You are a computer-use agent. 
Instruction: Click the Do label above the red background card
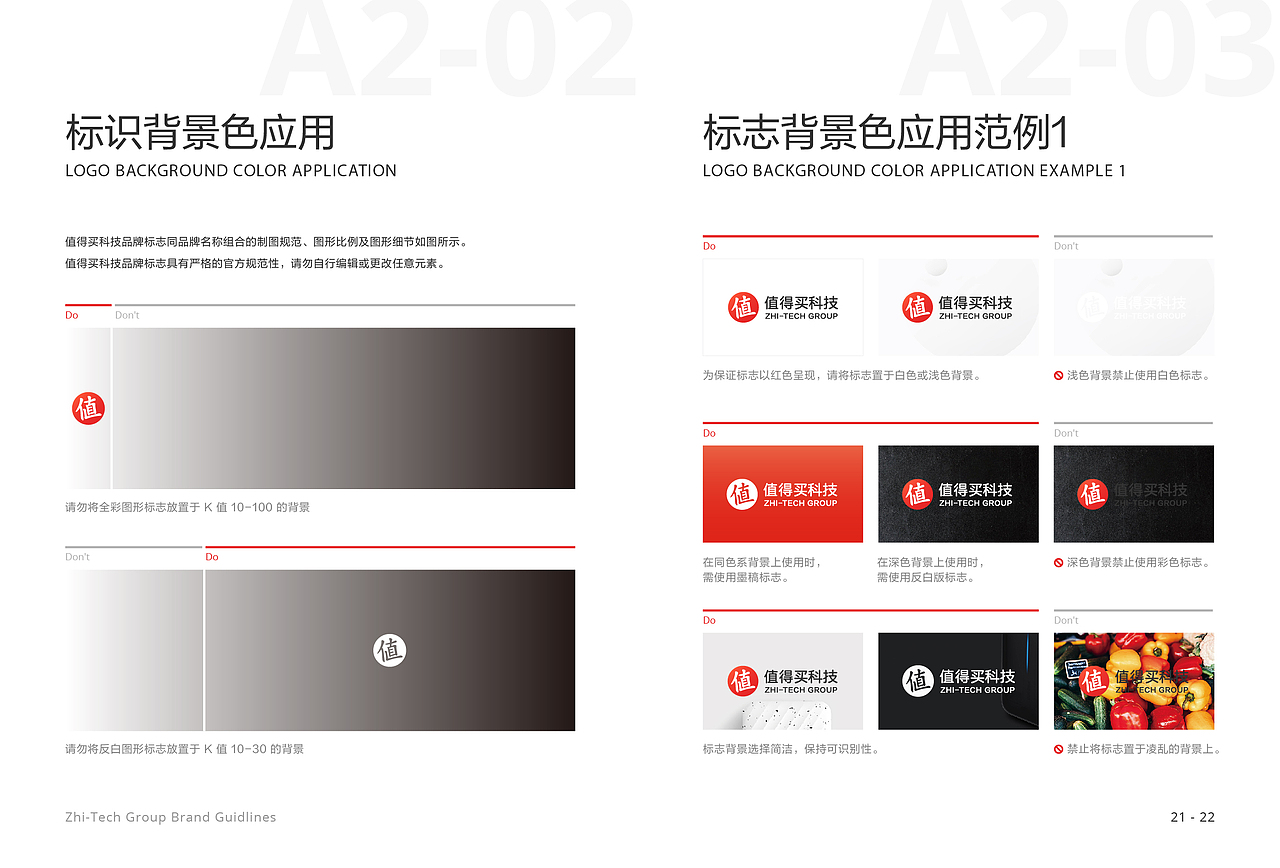710,433
